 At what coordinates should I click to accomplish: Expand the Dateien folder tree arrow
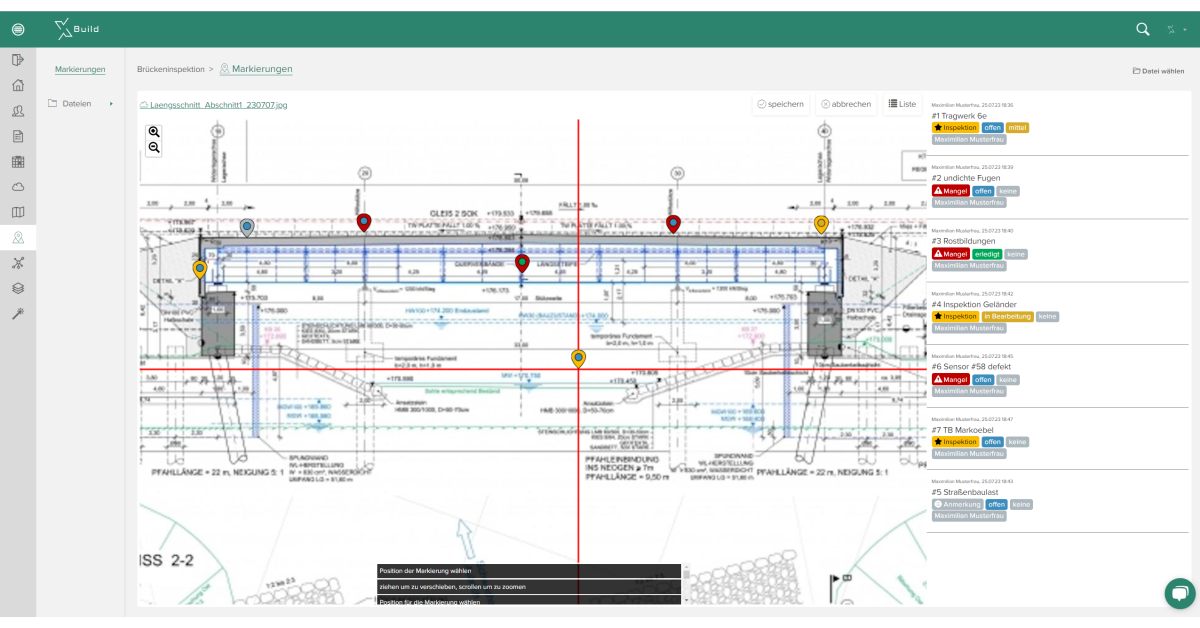111,104
